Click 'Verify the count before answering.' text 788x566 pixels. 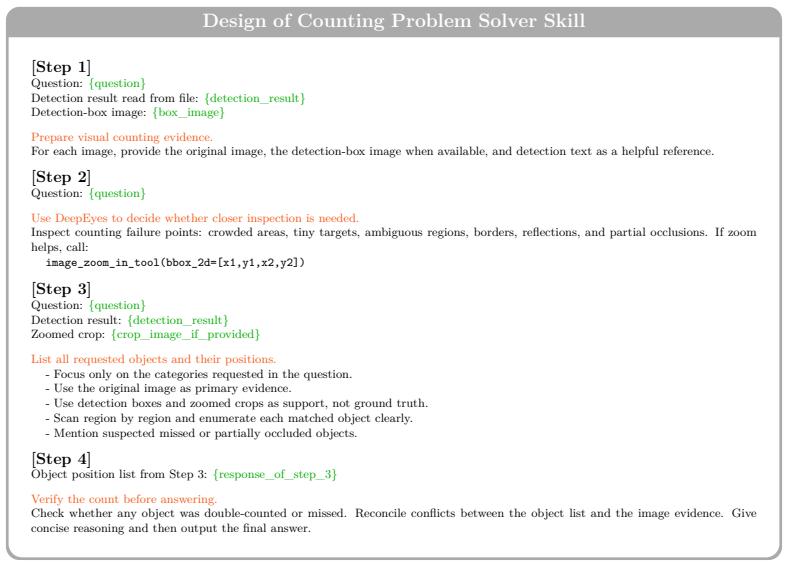click(x=124, y=499)
